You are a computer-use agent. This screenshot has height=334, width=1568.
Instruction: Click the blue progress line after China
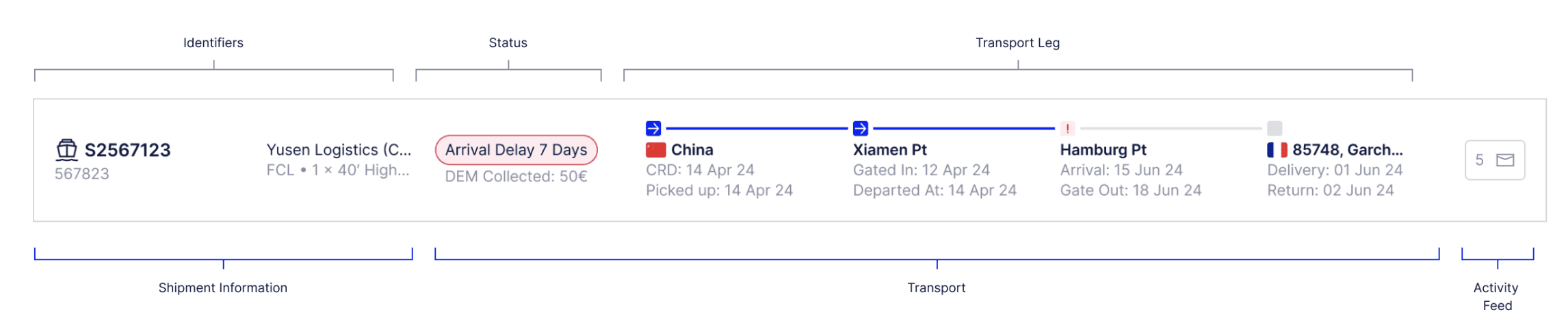[756, 128]
